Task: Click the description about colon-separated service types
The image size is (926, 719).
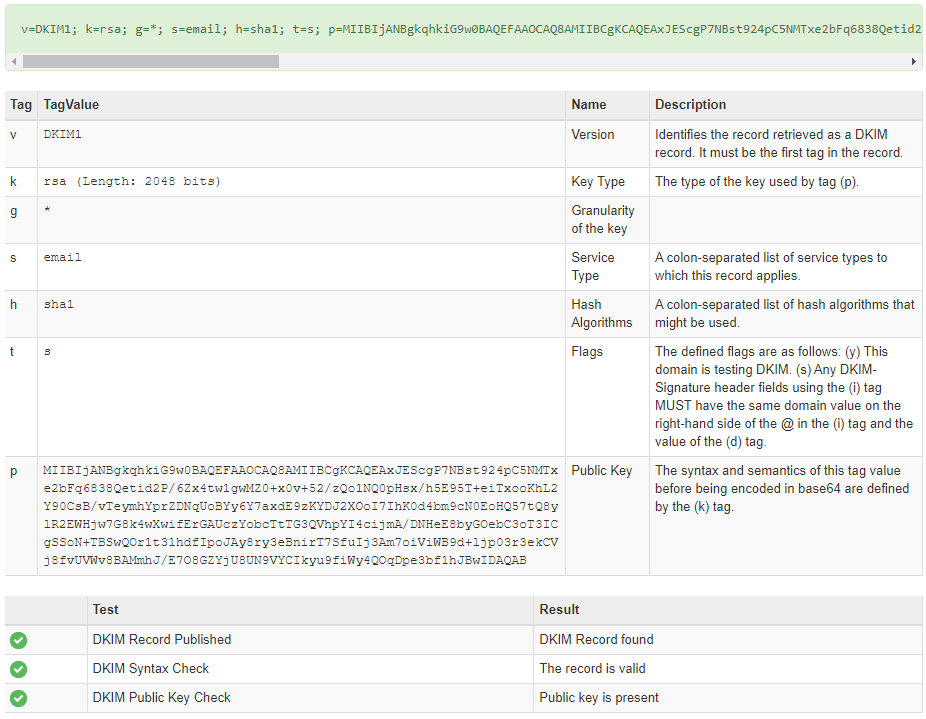Action: pos(771,266)
